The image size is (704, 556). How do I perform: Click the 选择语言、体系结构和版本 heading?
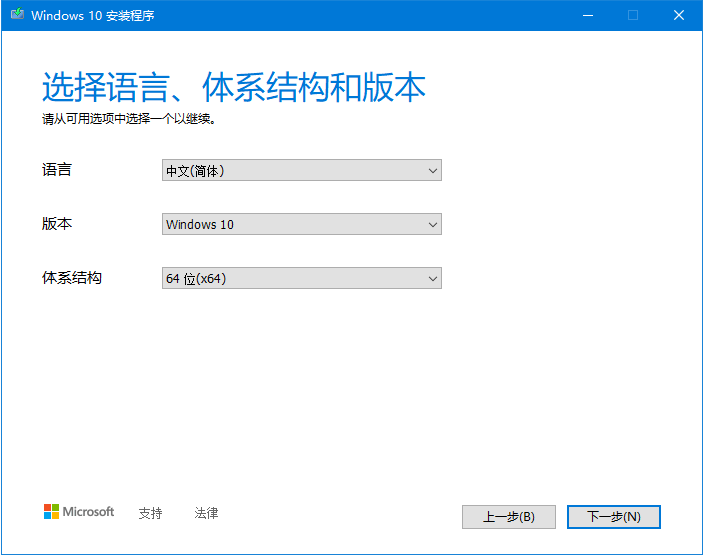(x=234, y=88)
